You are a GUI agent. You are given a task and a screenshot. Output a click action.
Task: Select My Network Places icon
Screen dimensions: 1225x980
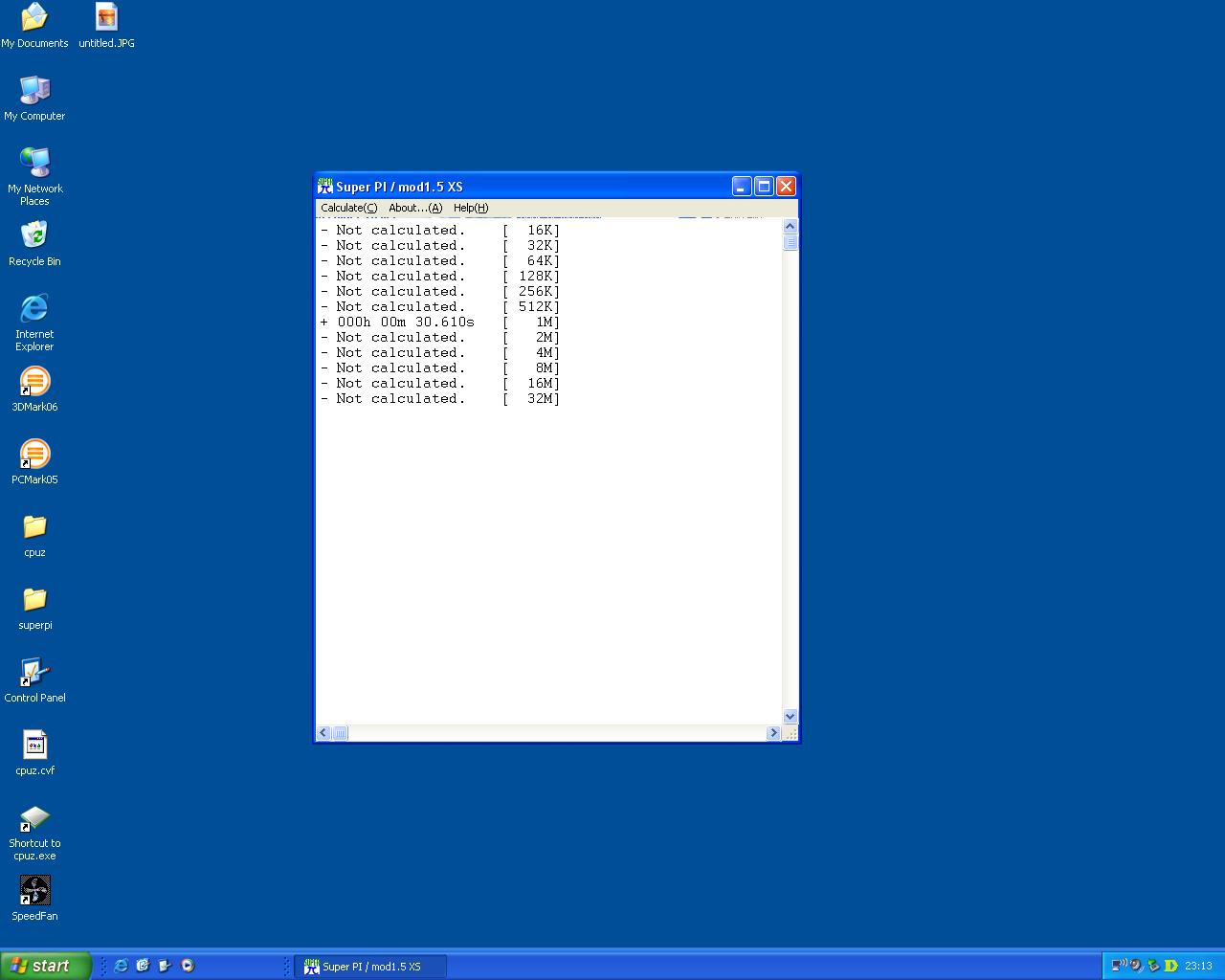click(x=34, y=177)
